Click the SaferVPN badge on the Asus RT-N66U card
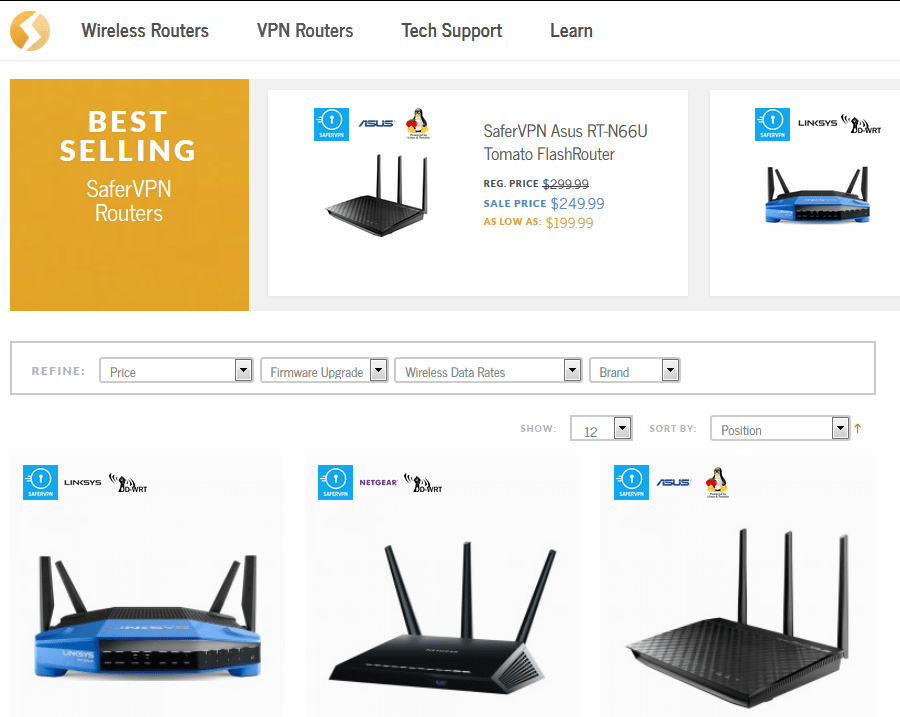This screenshot has height=717, width=900. pos(331,124)
